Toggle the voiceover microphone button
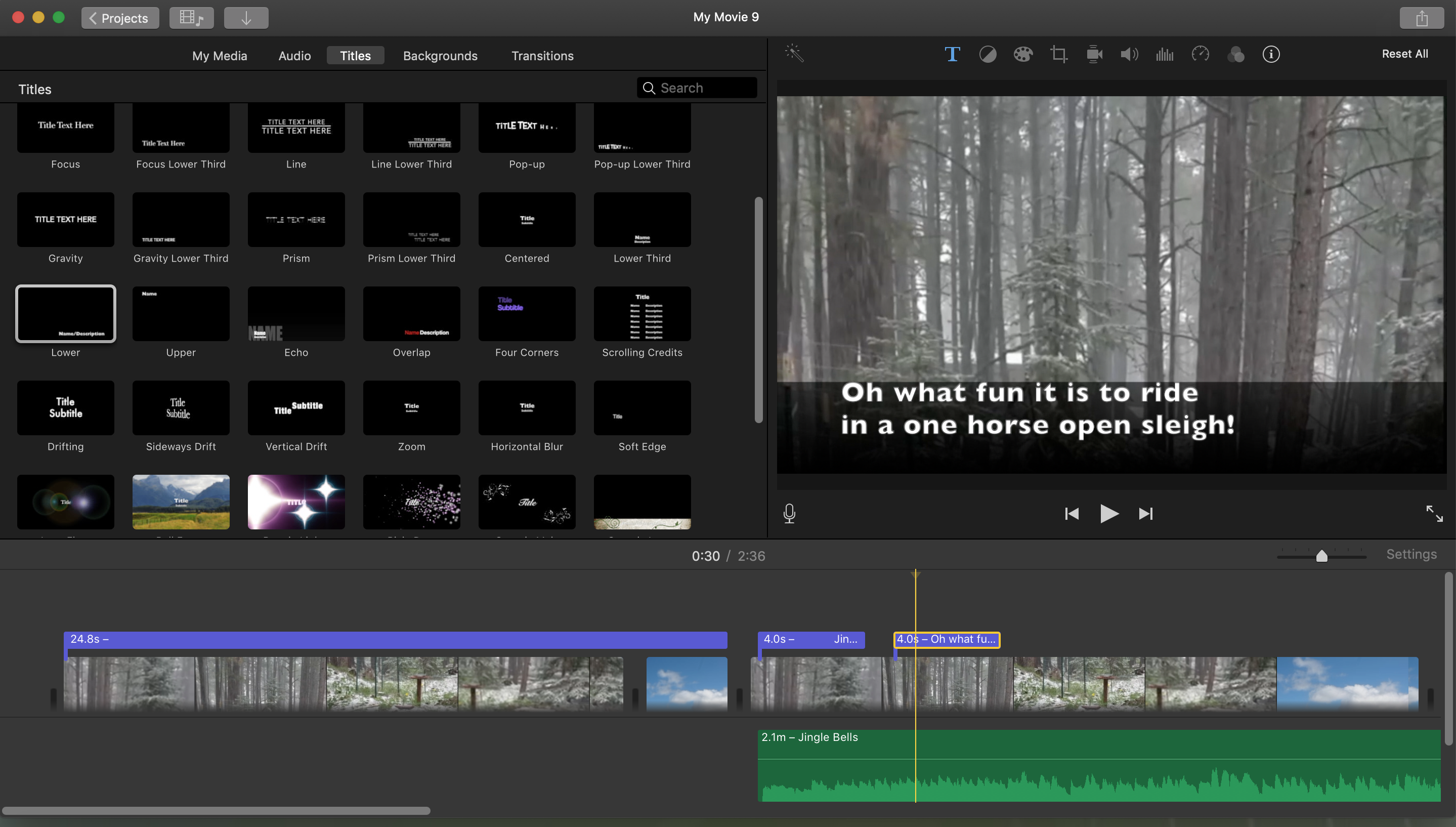The width and height of the screenshot is (1456, 827). point(789,514)
